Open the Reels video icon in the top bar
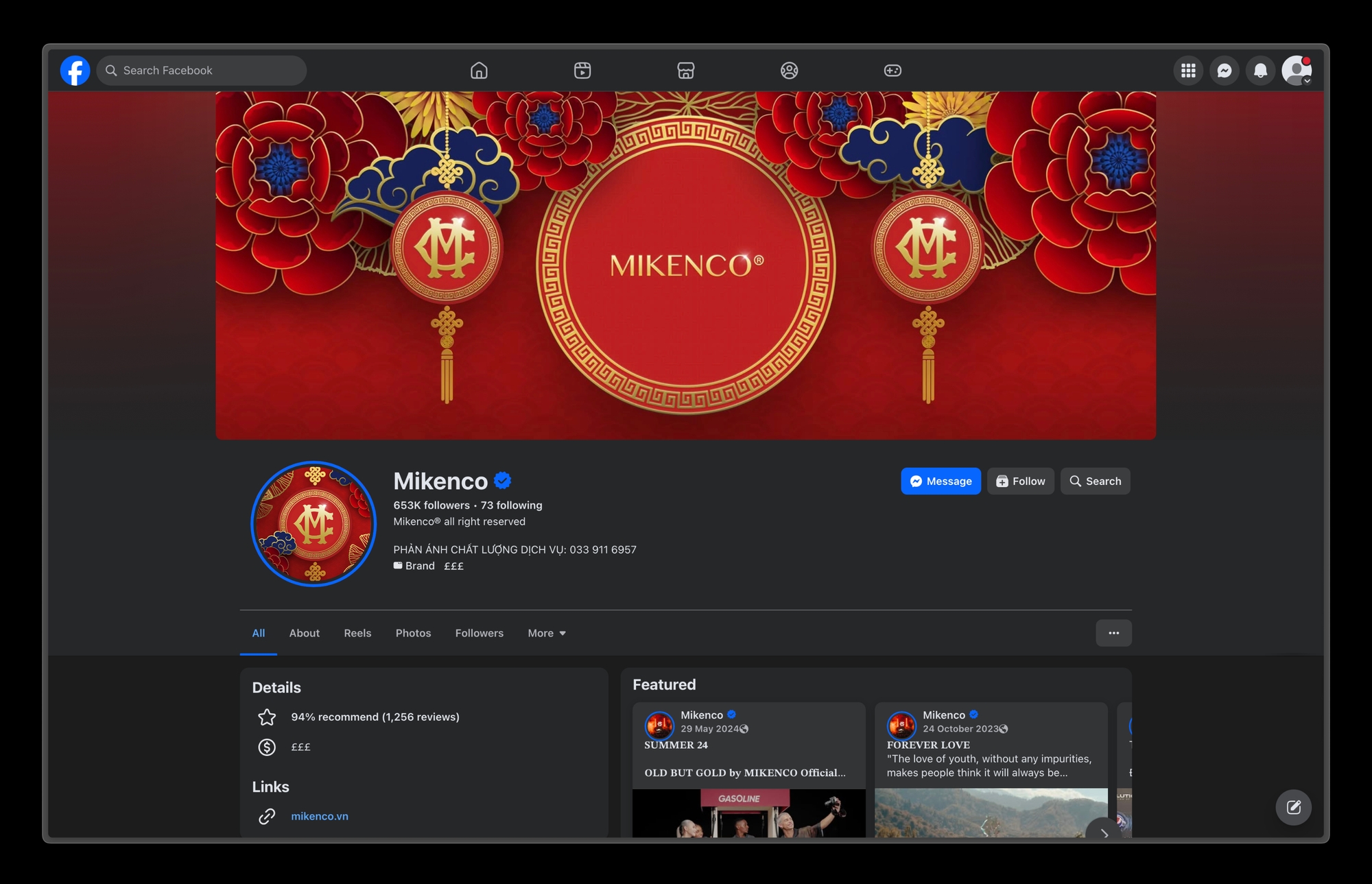The width and height of the screenshot is (1372, 884). tap(582, 71)
